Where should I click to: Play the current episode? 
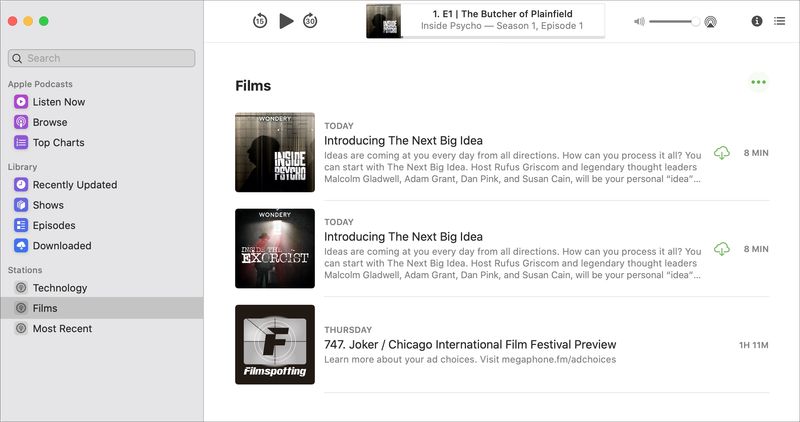[286, 21]
